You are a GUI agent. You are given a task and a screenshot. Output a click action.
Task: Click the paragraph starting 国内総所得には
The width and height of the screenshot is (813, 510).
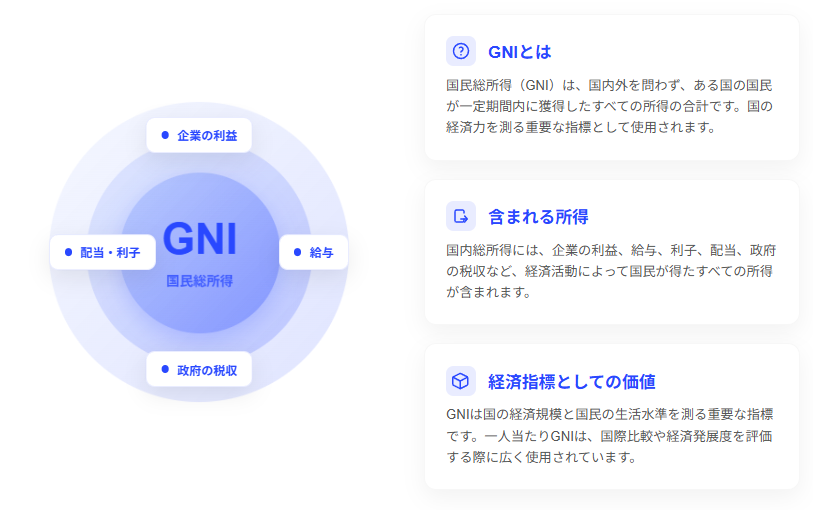pyautogui.click(x=611, y=271)
